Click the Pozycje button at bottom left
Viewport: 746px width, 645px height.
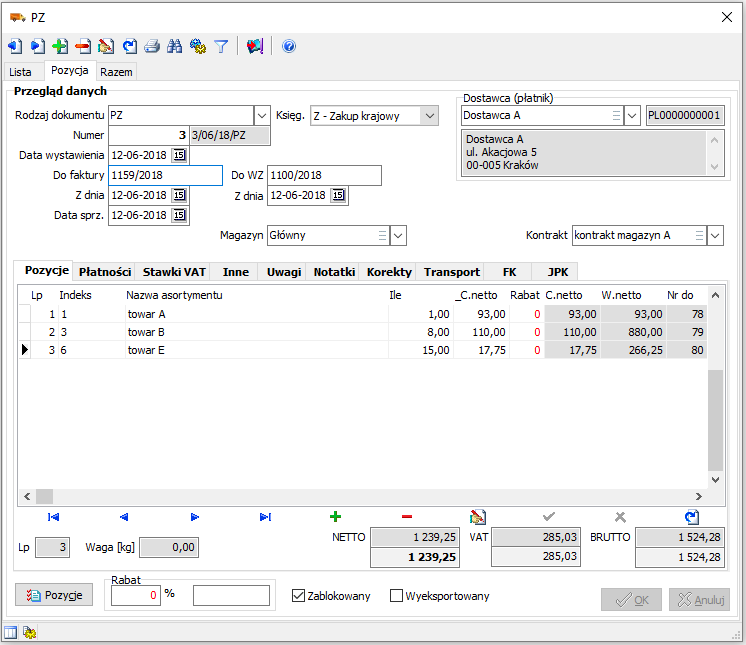[x=54, y=595]
